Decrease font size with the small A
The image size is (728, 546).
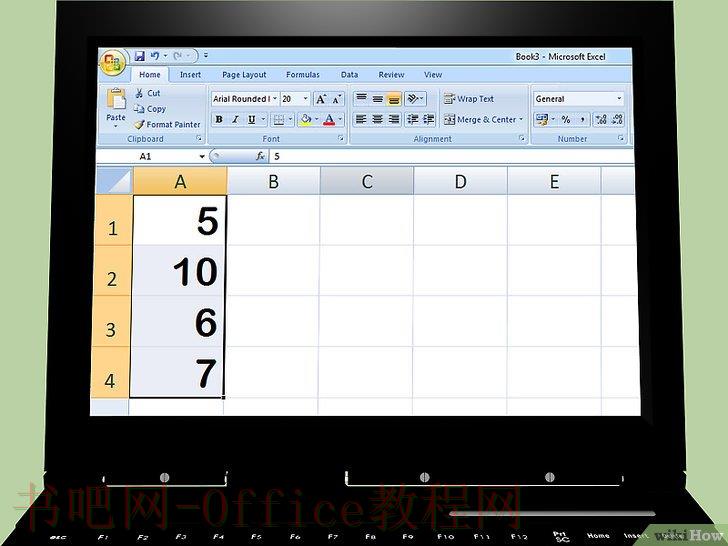point(337,99)
